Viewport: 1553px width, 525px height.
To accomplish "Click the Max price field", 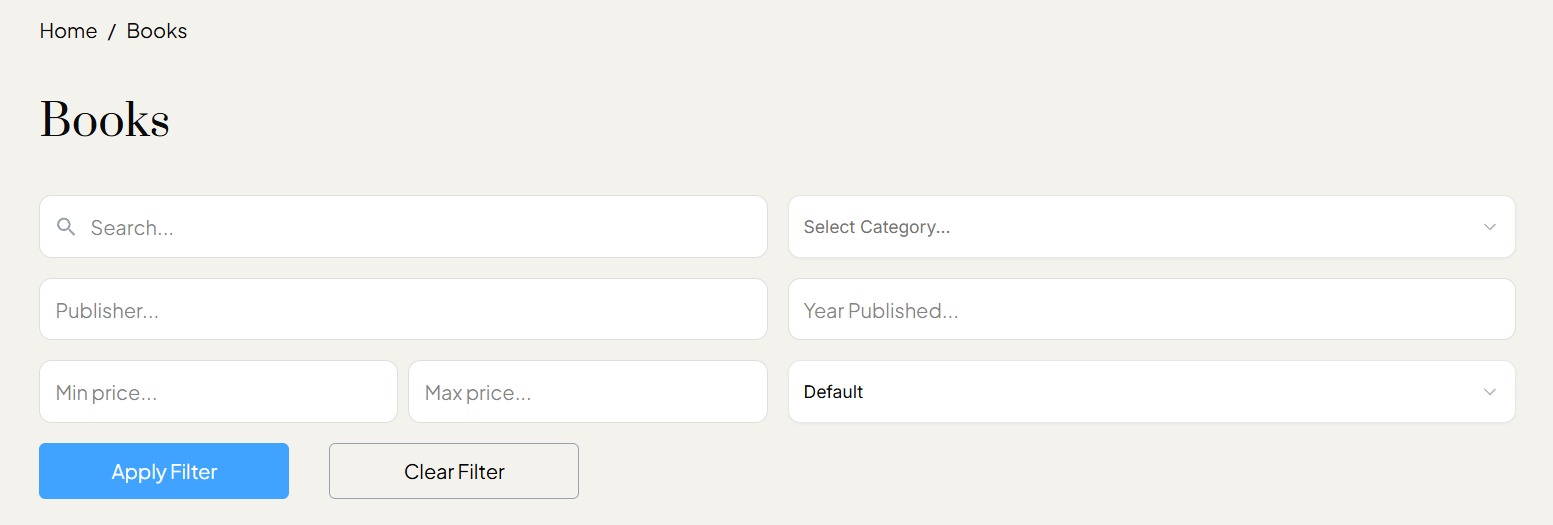I will click(x=588, y=392).
